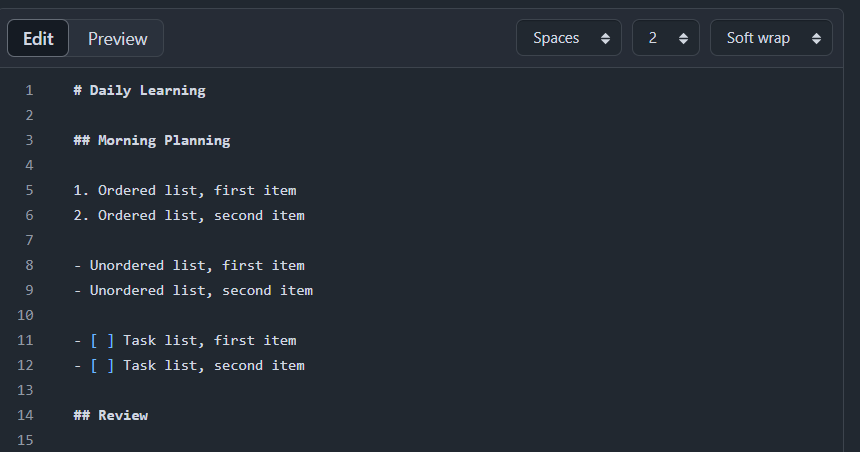Open the Spaces indent mode dropdown
860x452 pixels.
[x=569, y=38]
